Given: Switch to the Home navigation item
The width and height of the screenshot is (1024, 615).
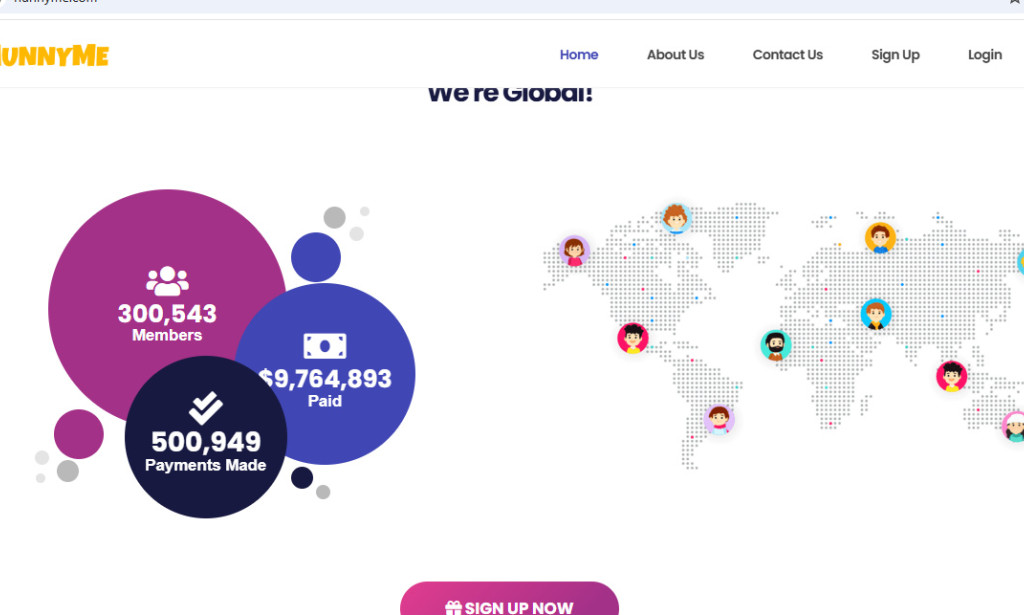Looking at the screenshot, I should pos(579,55).
